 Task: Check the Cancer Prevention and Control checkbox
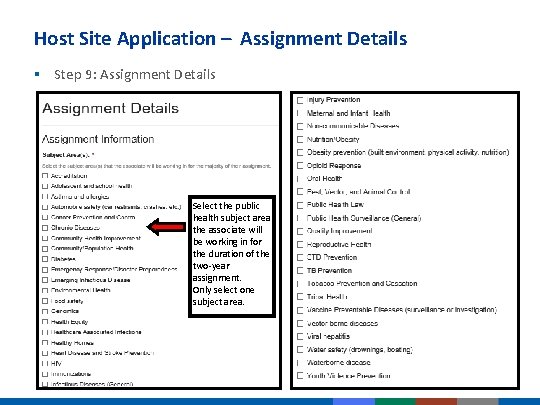click(x=45, y=218)
